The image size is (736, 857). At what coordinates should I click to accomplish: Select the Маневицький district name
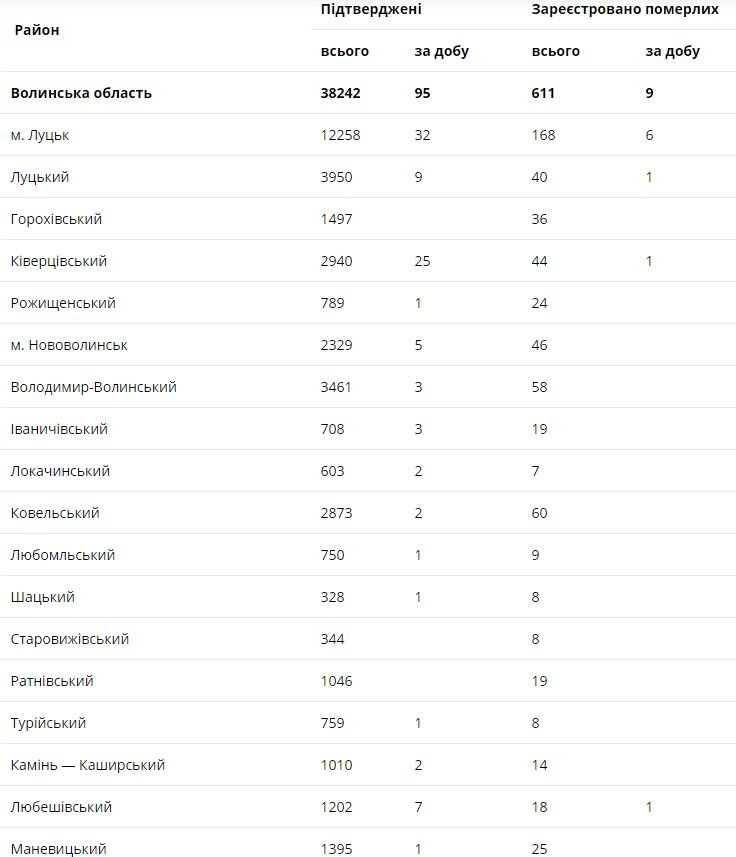tap(58, 848)
